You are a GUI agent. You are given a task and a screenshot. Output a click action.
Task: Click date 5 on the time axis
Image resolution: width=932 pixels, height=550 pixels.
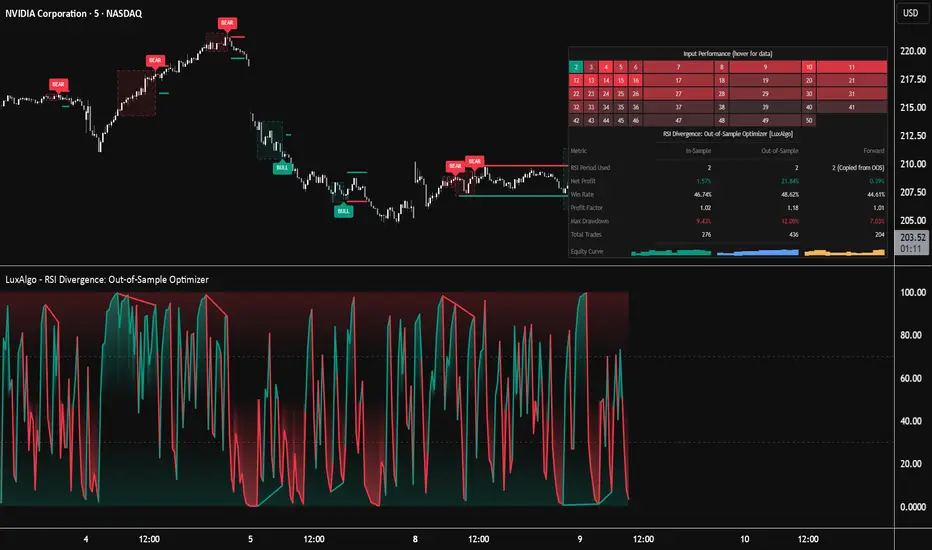250,539
